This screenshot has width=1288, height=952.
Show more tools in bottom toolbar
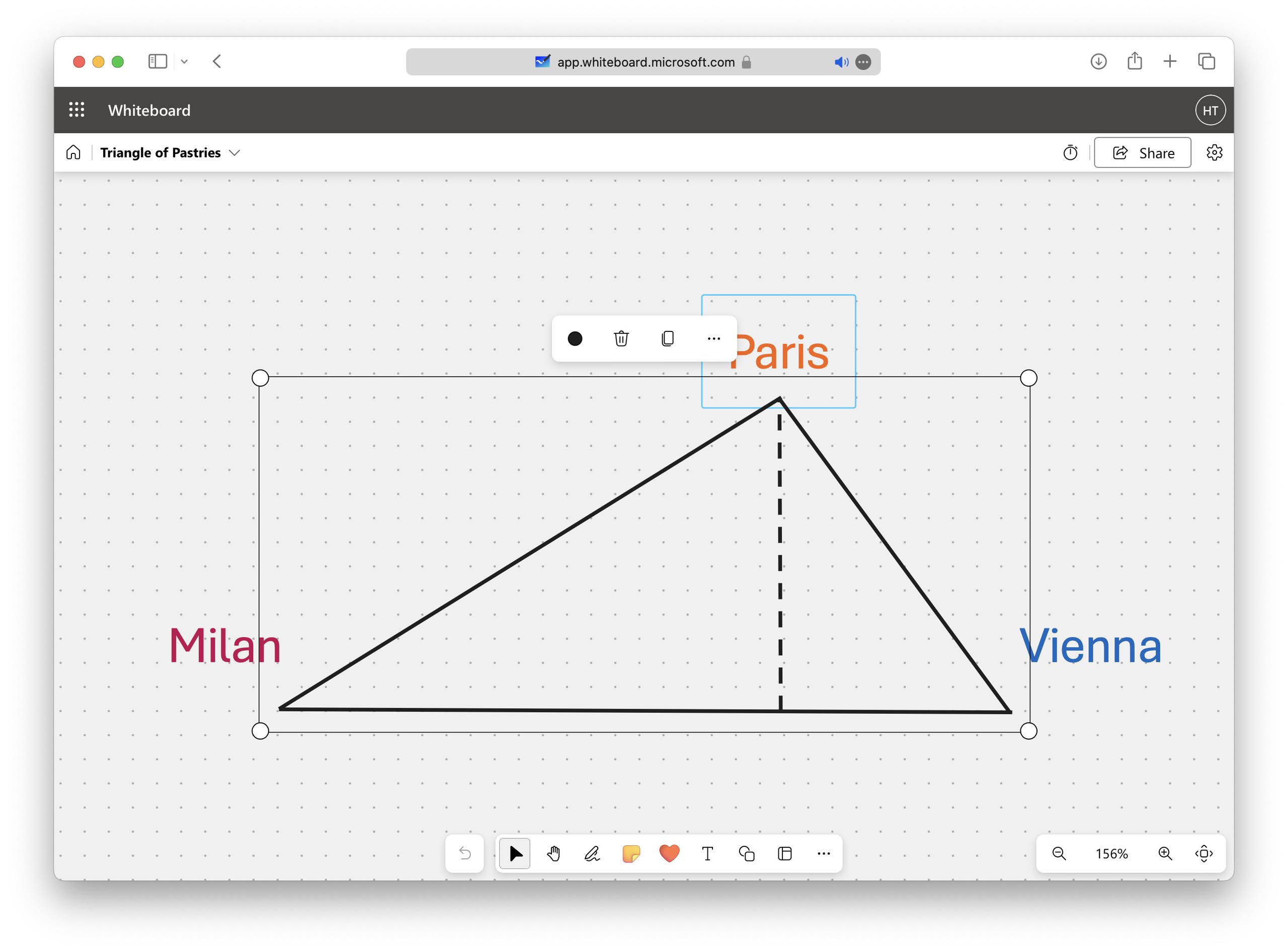(823, 853)
